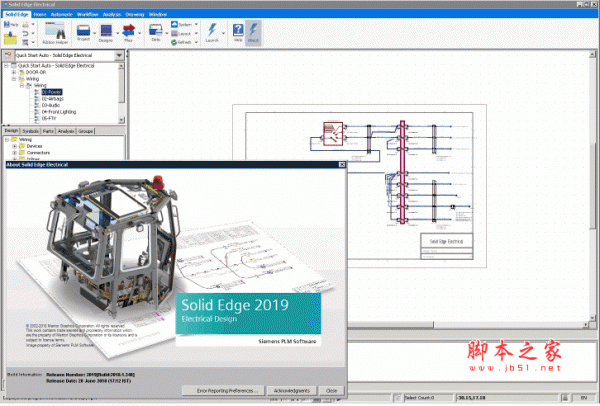Open the Ribbon Helper binoculars tool
Image resolution: width=600 pixels, height=406 pixels.
55,31
